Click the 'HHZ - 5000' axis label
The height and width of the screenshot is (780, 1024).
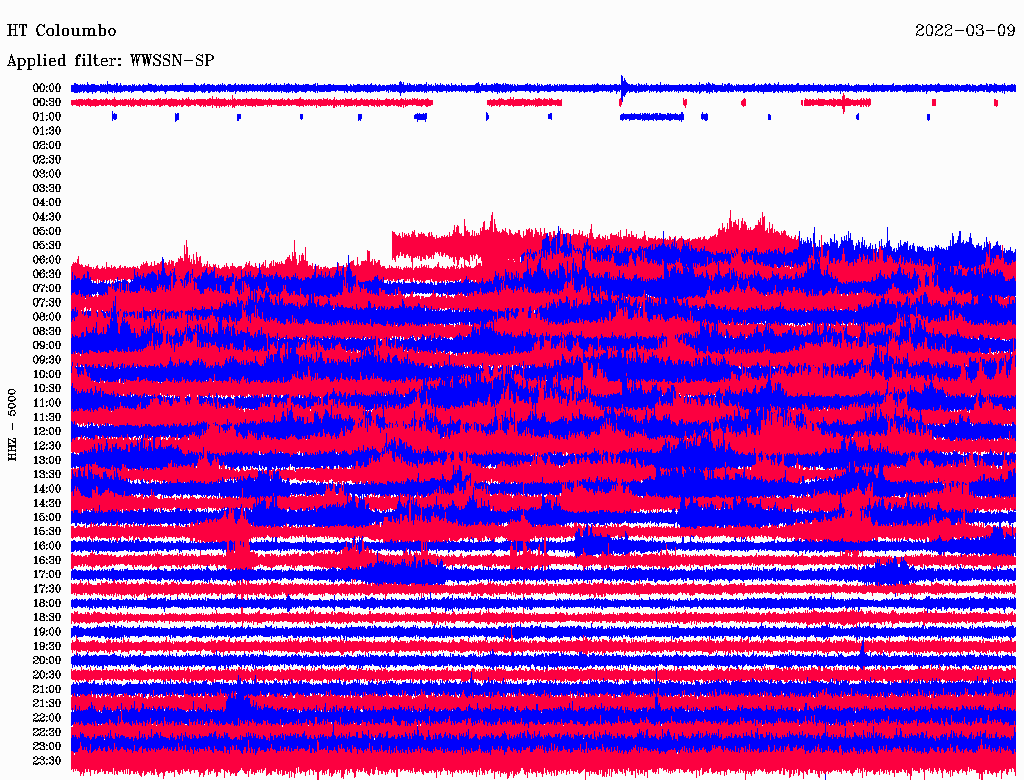[12, 425]
